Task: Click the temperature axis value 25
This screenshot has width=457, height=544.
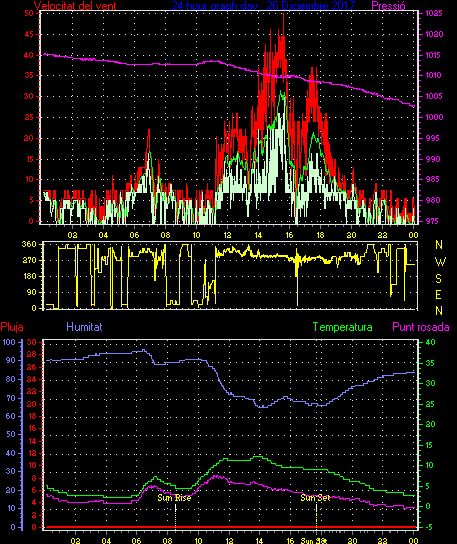Action: tap(430, 404)
